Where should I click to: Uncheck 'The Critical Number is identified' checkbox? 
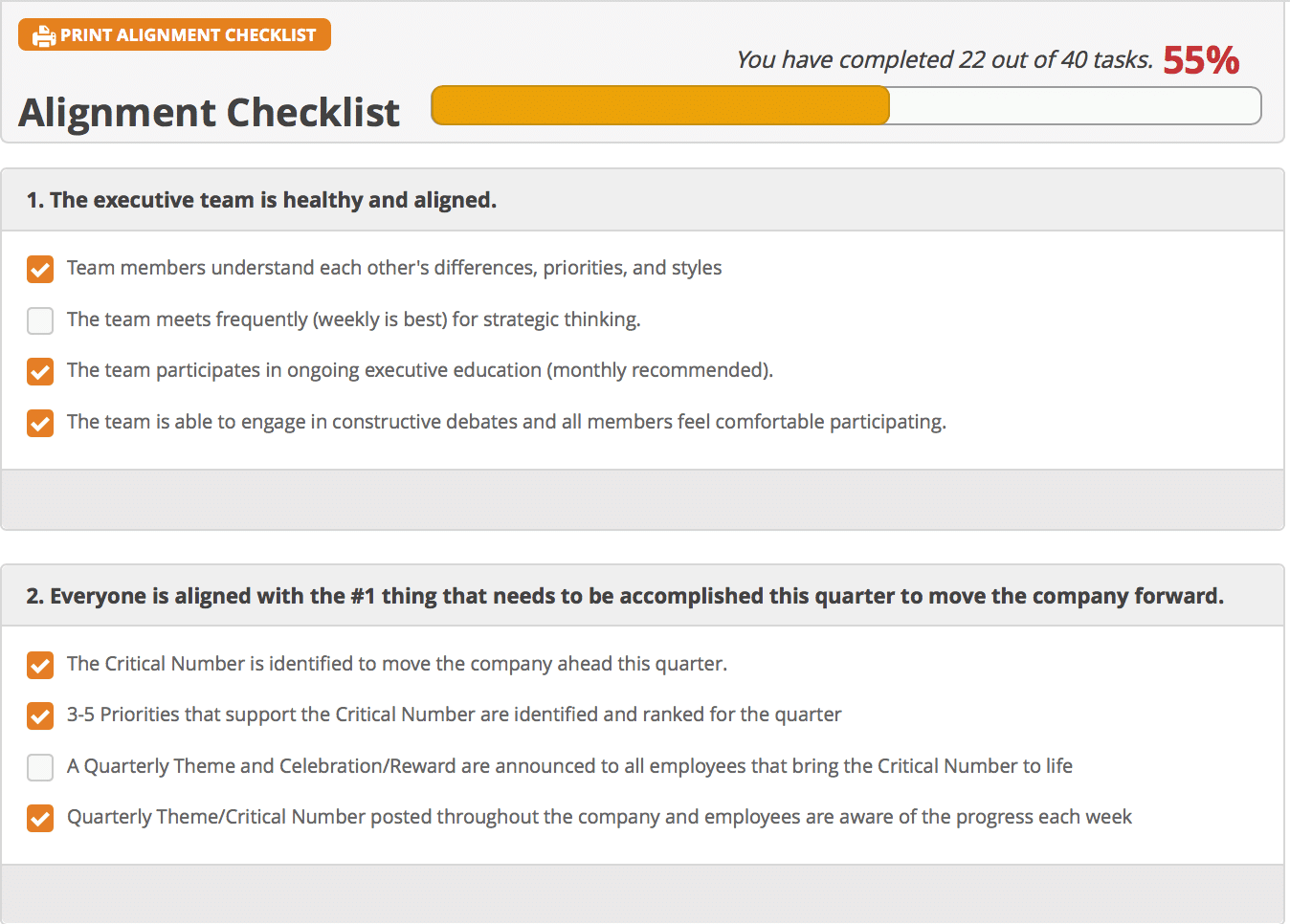tap(40, 665)
